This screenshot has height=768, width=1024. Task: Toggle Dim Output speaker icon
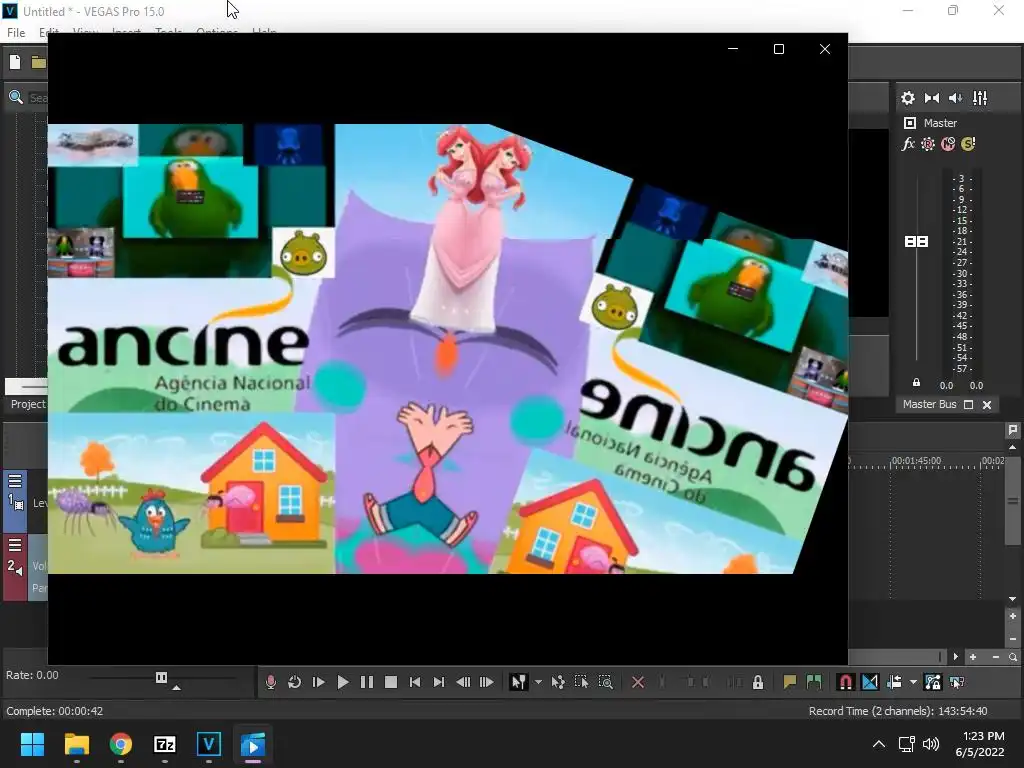tap(955, 98)
